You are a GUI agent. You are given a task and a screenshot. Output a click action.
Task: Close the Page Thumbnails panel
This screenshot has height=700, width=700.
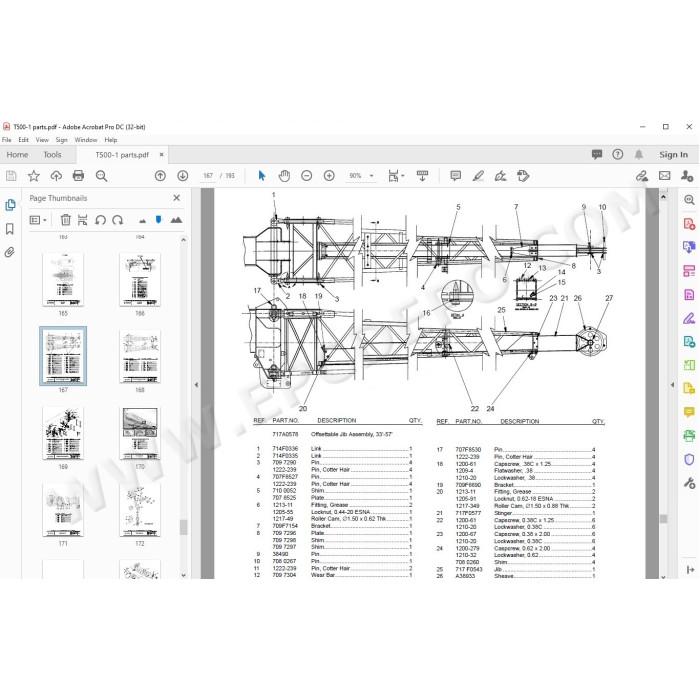[x=177, y=198]
